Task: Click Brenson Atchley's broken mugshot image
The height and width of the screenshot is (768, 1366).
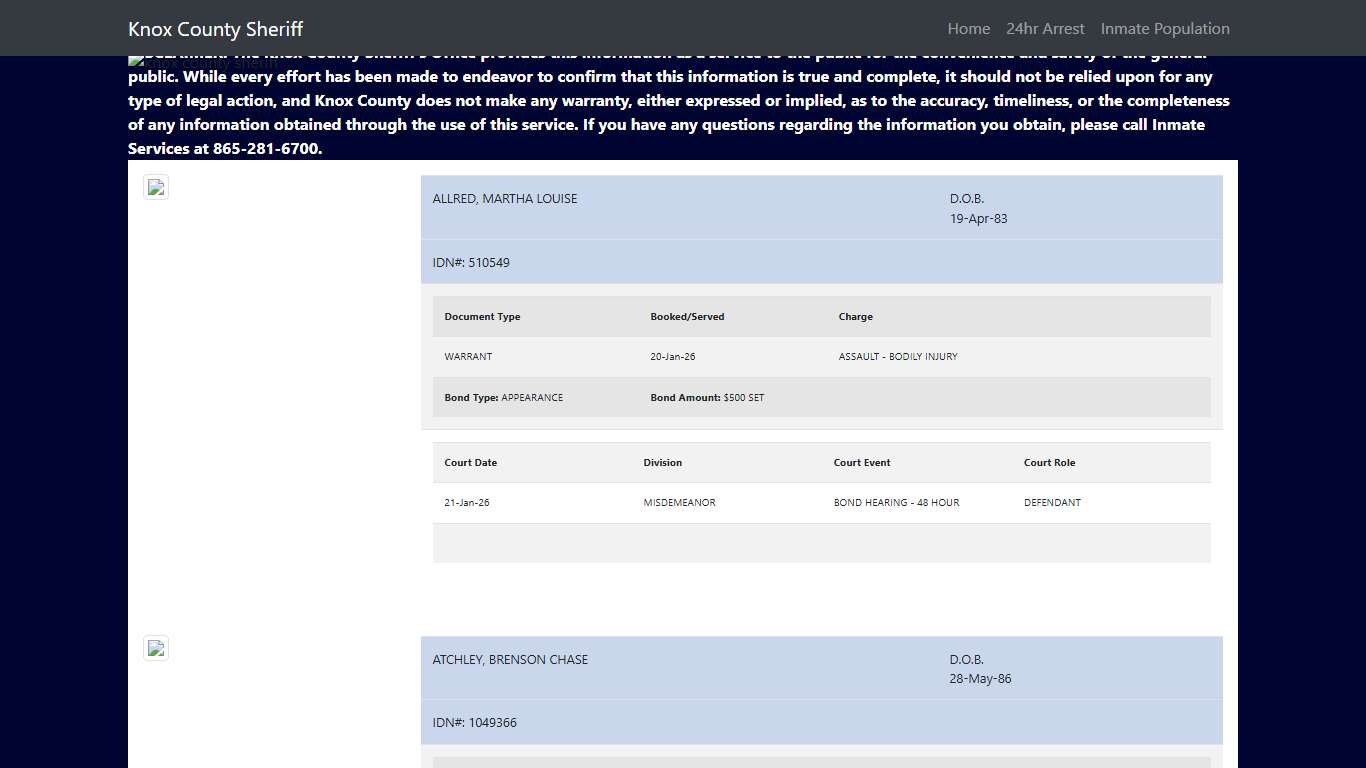Action: tap(156, 648)
